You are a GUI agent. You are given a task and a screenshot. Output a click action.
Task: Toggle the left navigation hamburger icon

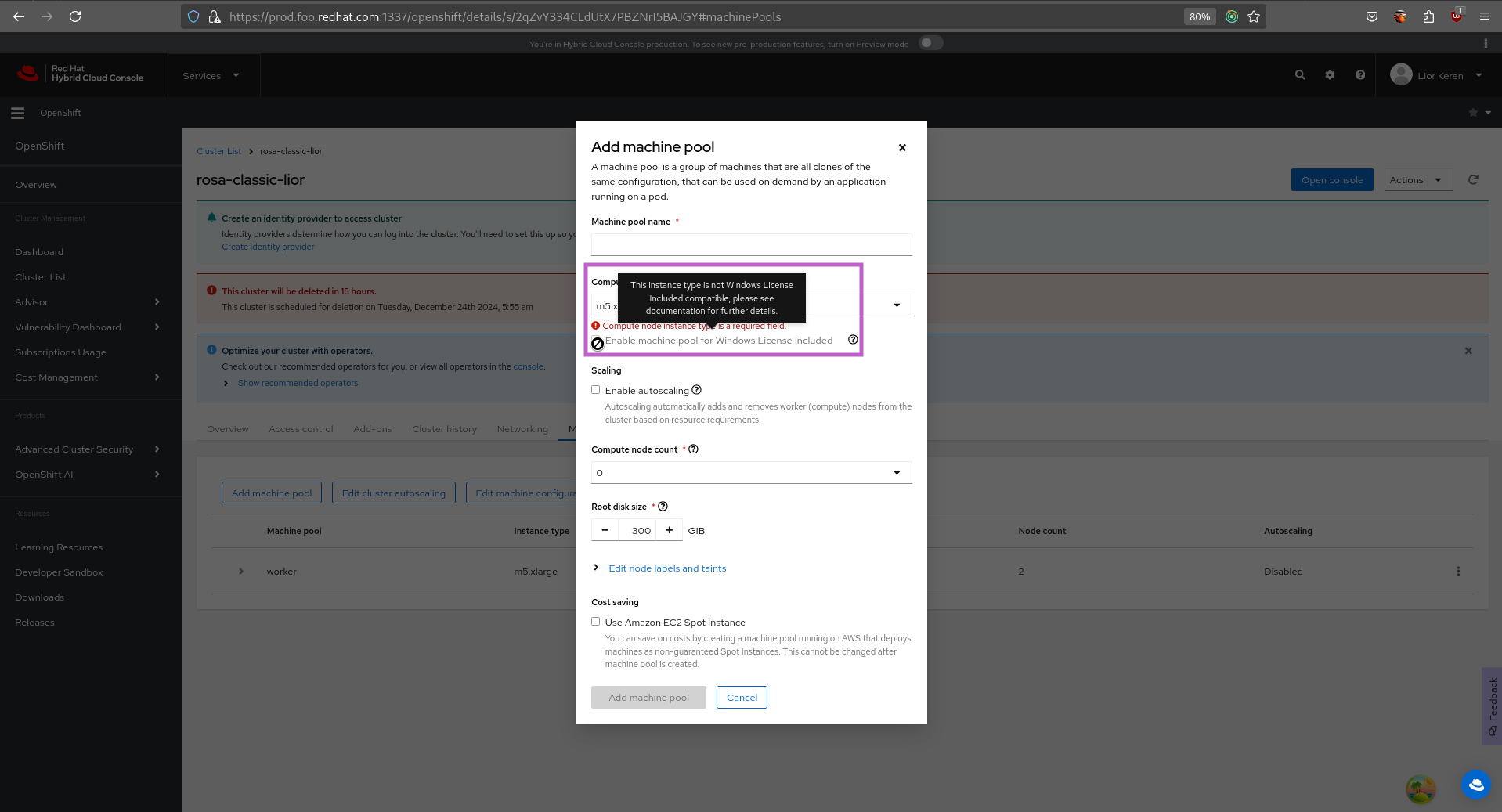tap(17, 113)
